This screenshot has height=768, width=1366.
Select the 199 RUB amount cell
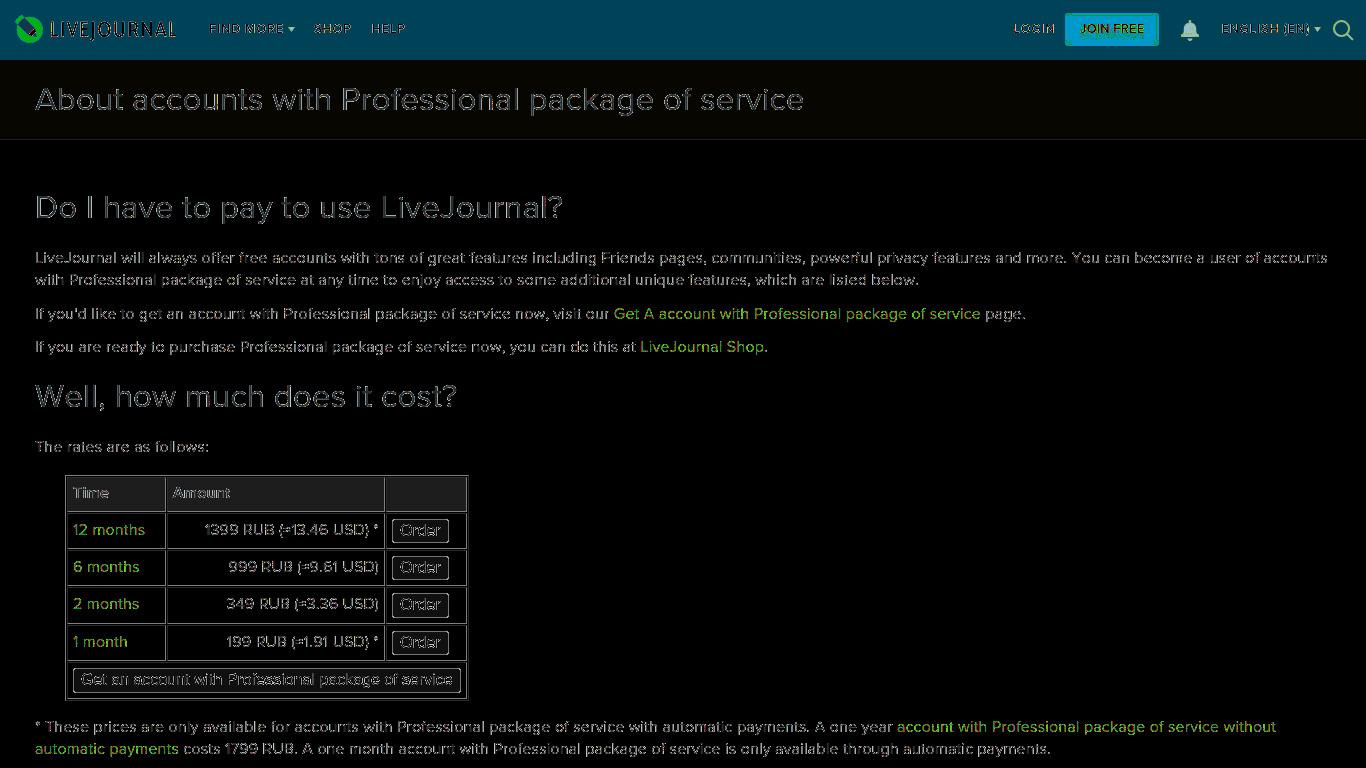click(x=275, y=642)
